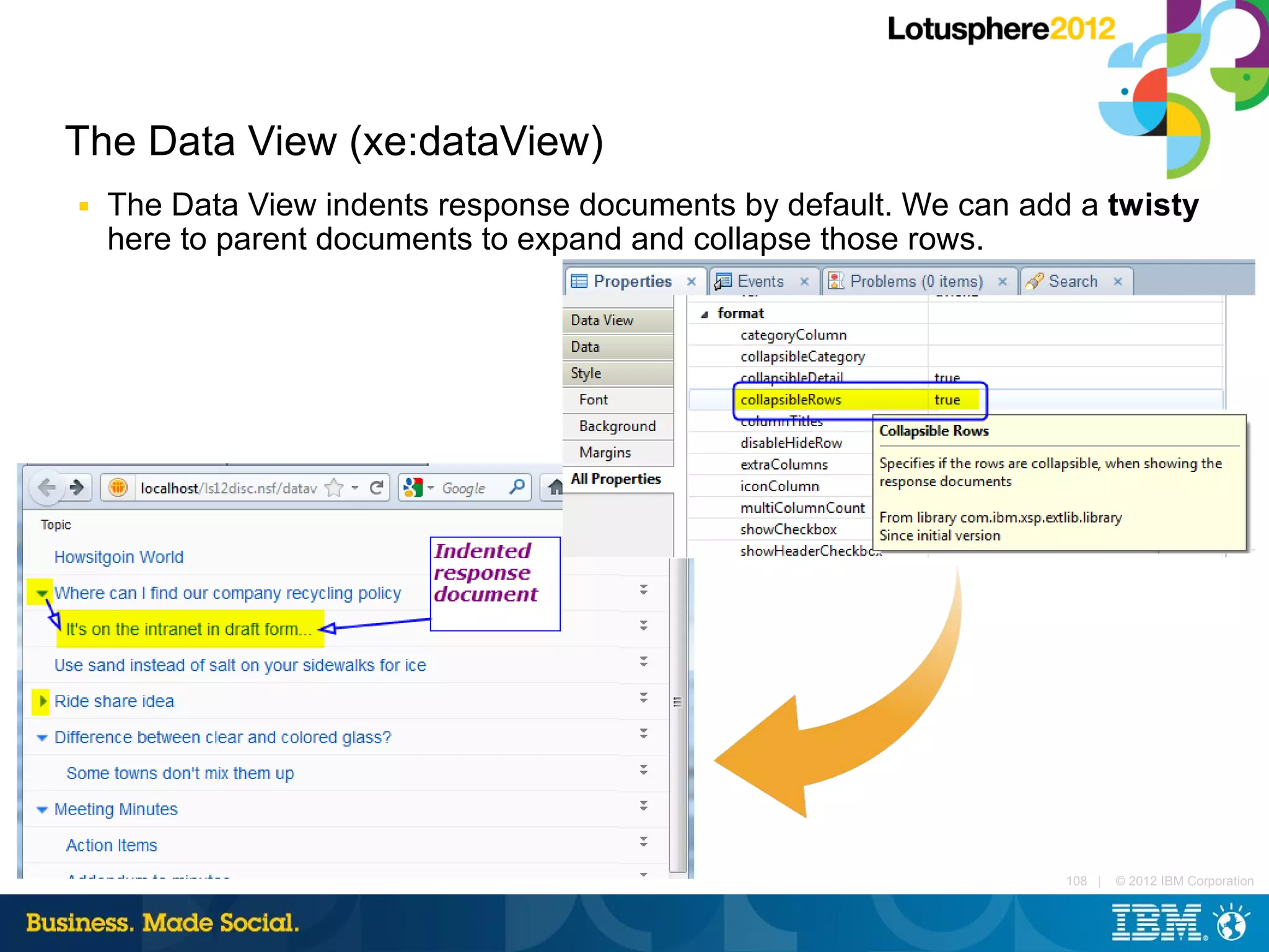Open the Background properties section

coord(618,426)
